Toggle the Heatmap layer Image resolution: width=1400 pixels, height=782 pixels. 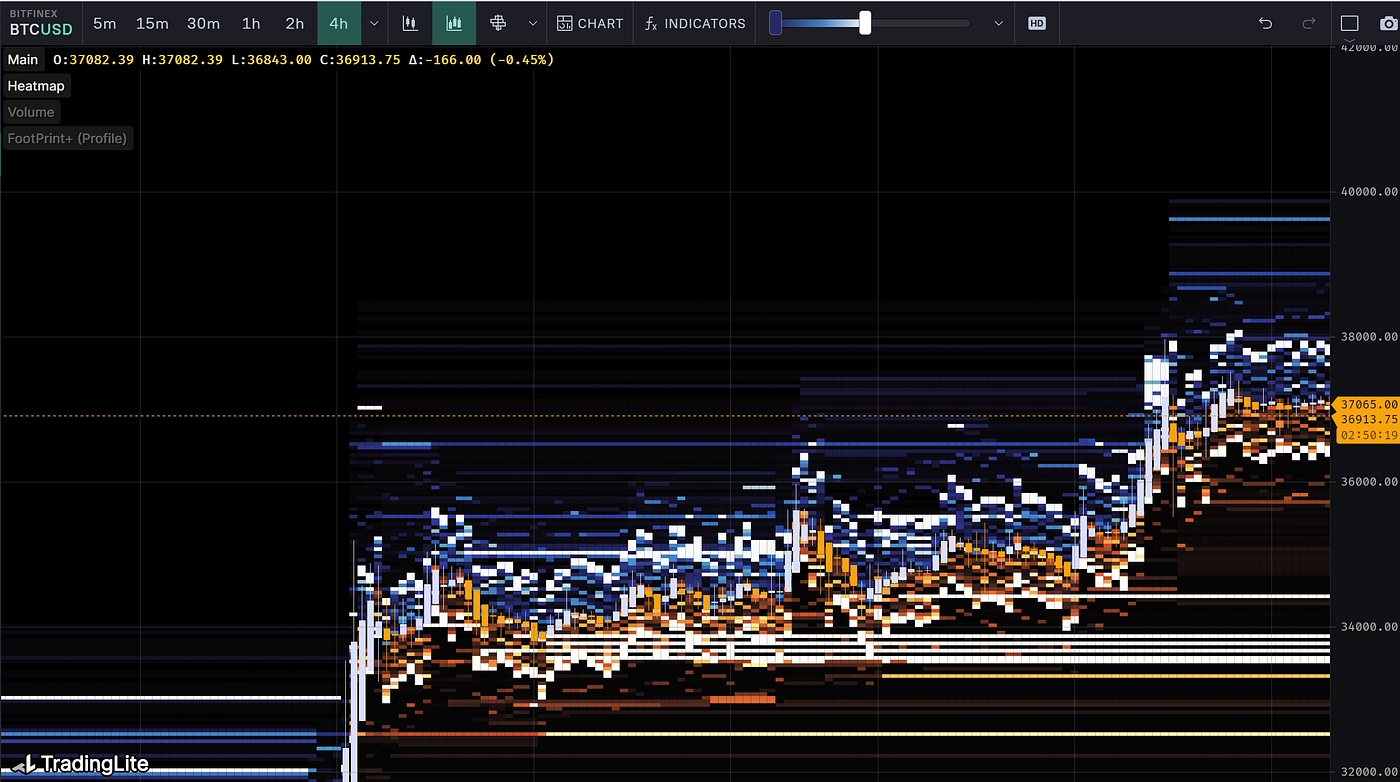[x=36, y=86]
